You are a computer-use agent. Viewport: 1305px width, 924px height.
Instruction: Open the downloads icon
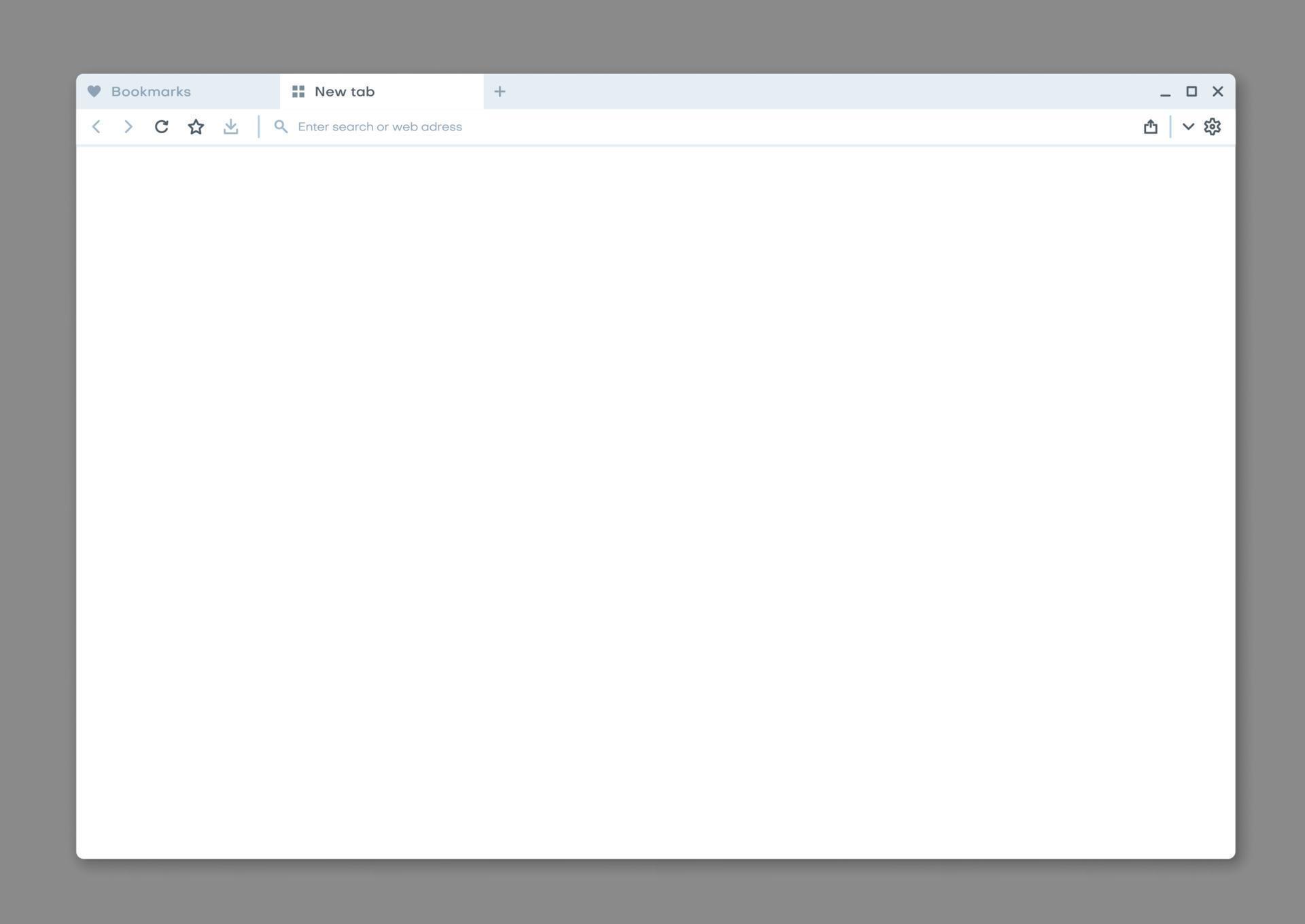[230, 126]
